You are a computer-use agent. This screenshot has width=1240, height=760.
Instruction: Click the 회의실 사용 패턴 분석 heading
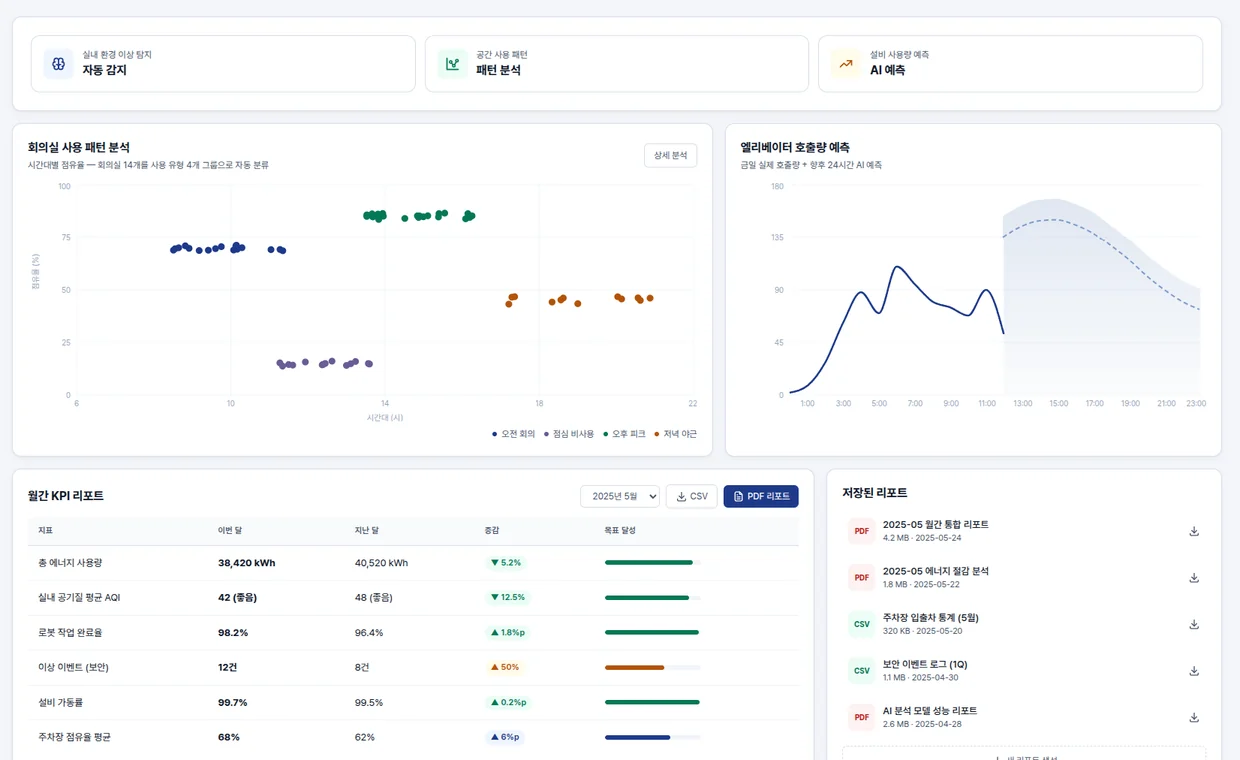(x=79, y=148)
